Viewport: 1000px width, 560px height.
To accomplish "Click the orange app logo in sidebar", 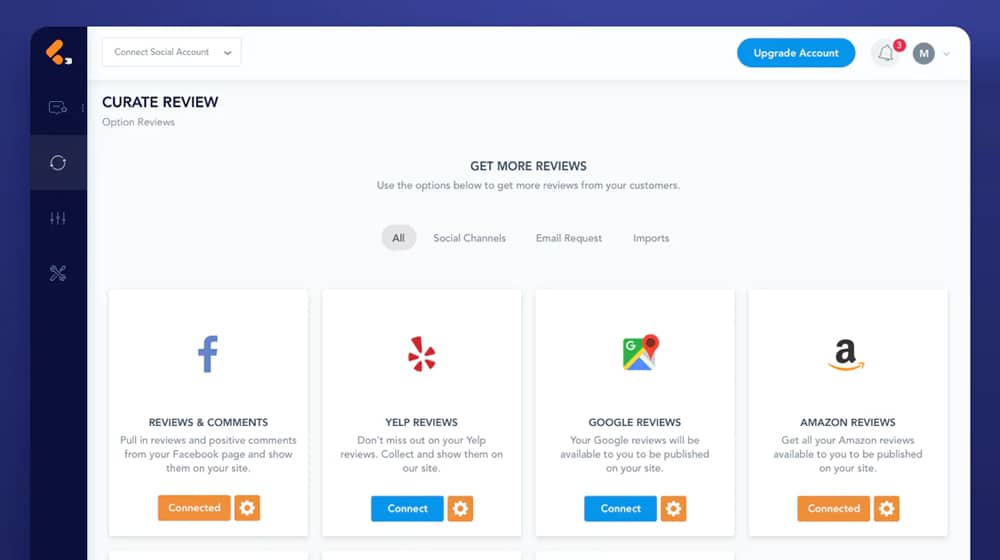I will (58, 52).
